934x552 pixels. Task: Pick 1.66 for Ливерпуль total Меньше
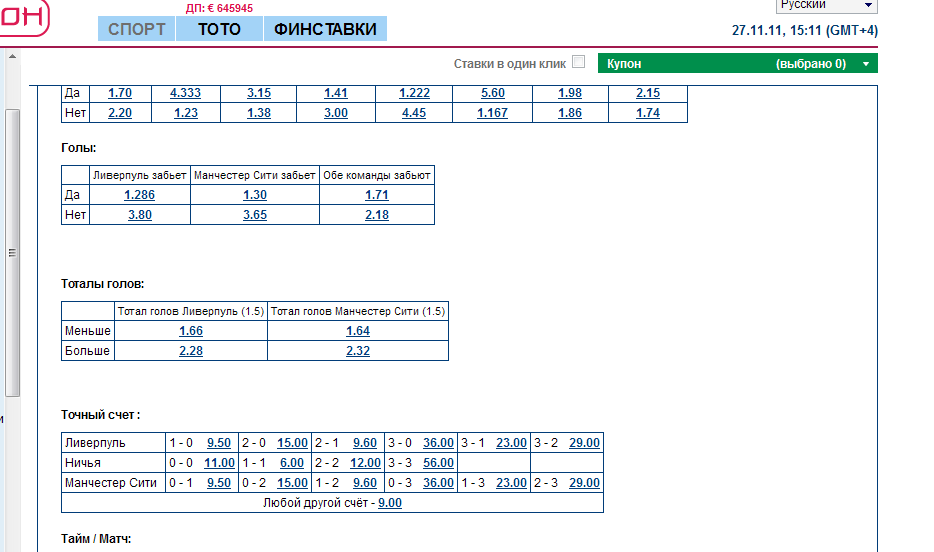(x=191, y=330)
